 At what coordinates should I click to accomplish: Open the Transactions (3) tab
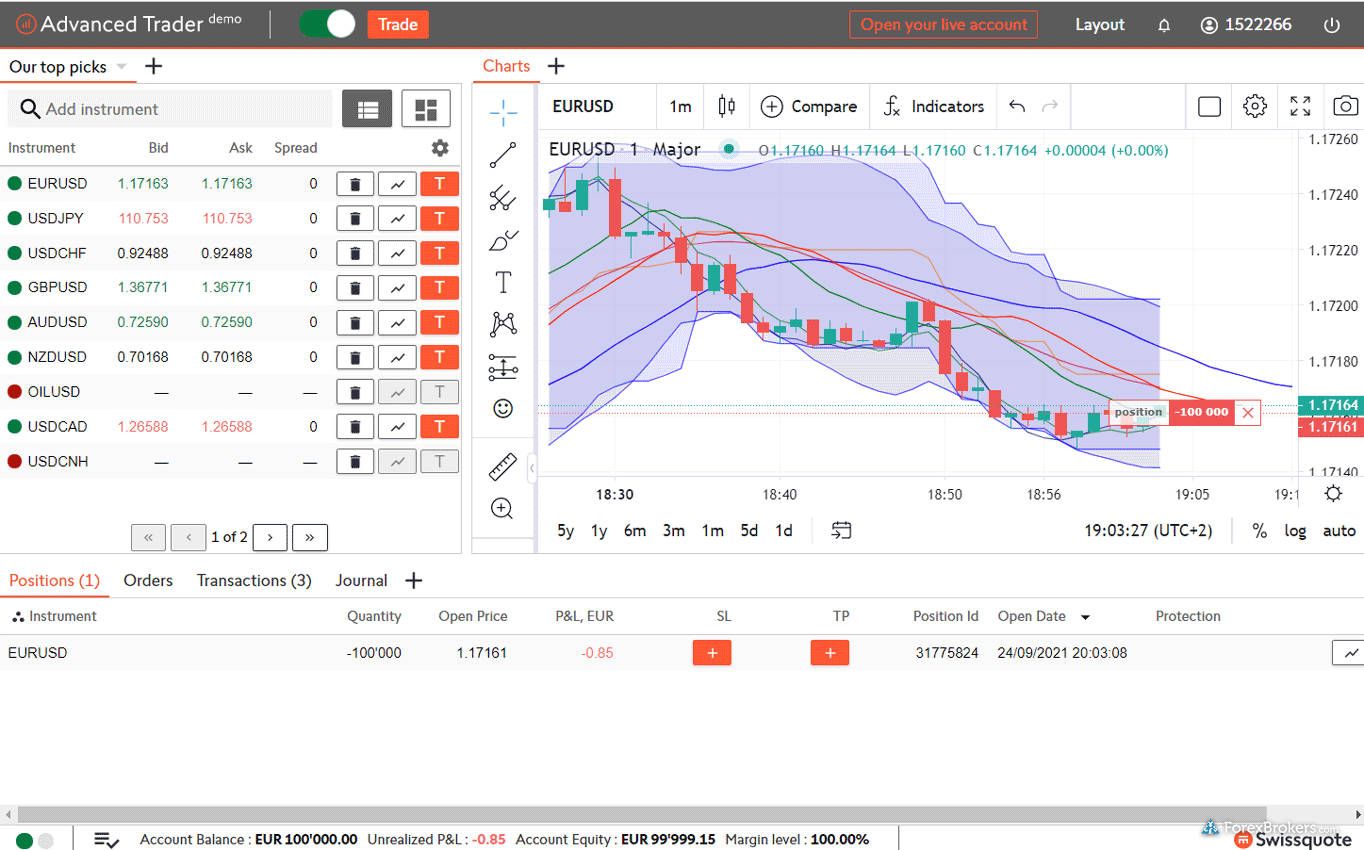click(x=254, y=580)
